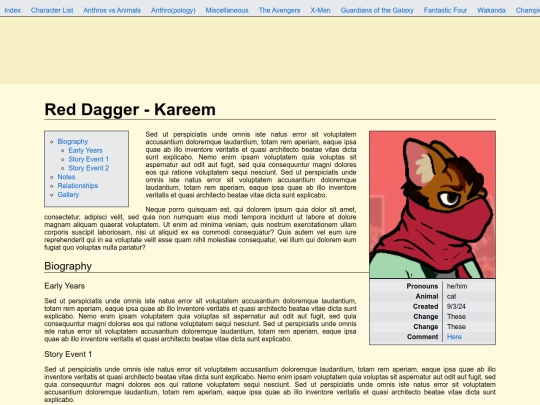Click the Red Dagger character portrait

pyautogui.click(x=433, y=205)
